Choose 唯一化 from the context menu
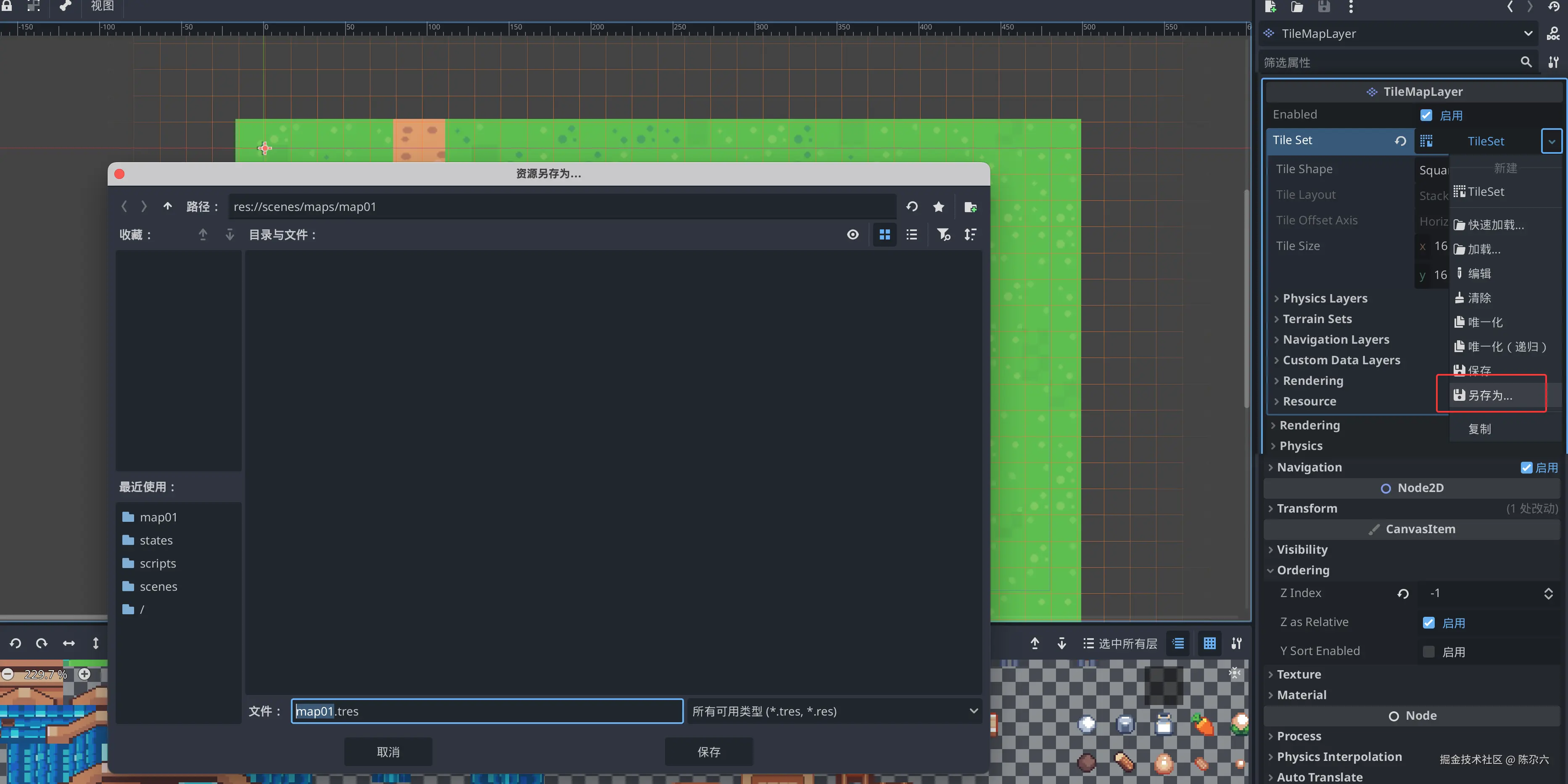1568x784 pixels. [x=1485, y=322]
